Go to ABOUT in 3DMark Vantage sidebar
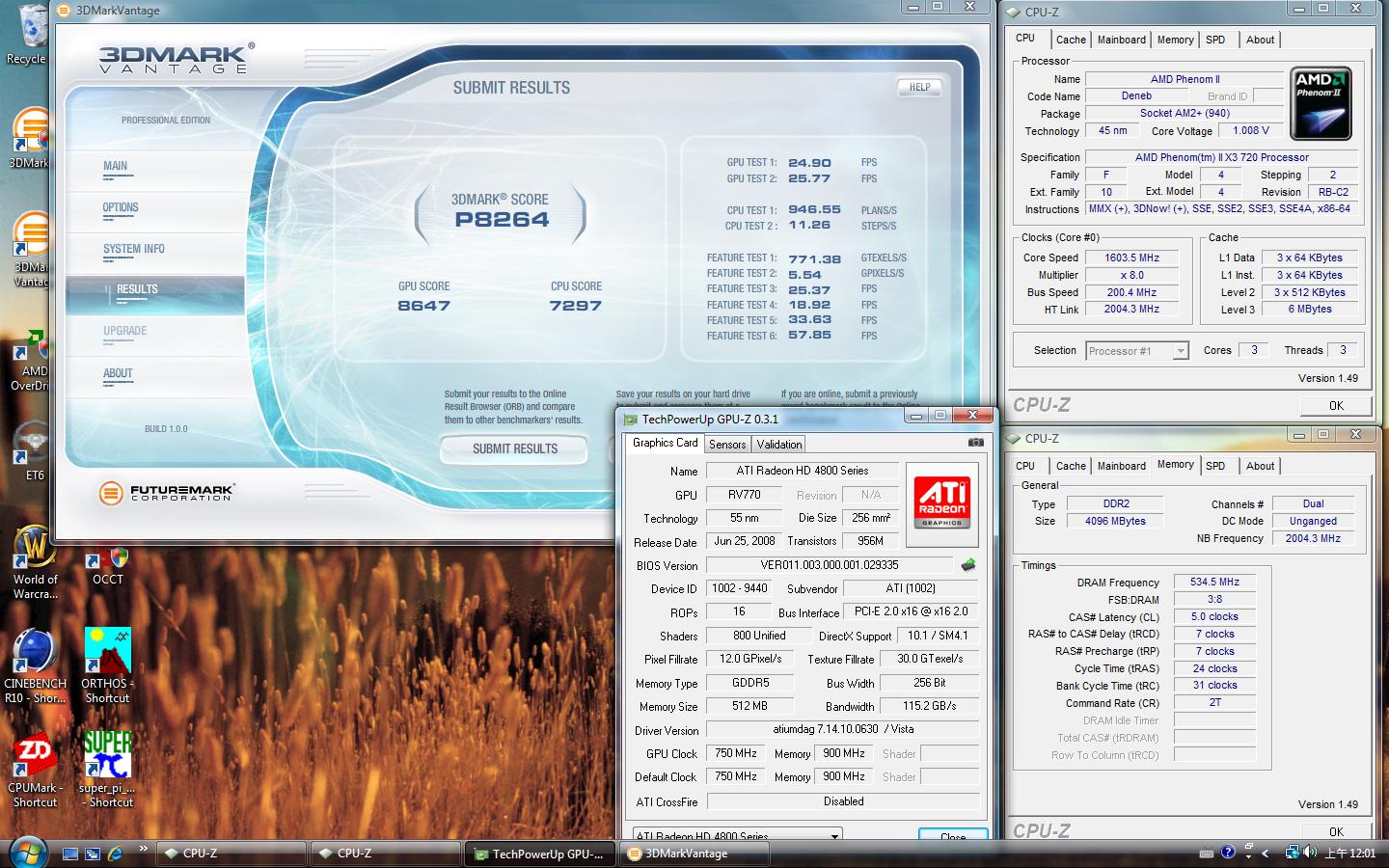 tap(154, 376)
